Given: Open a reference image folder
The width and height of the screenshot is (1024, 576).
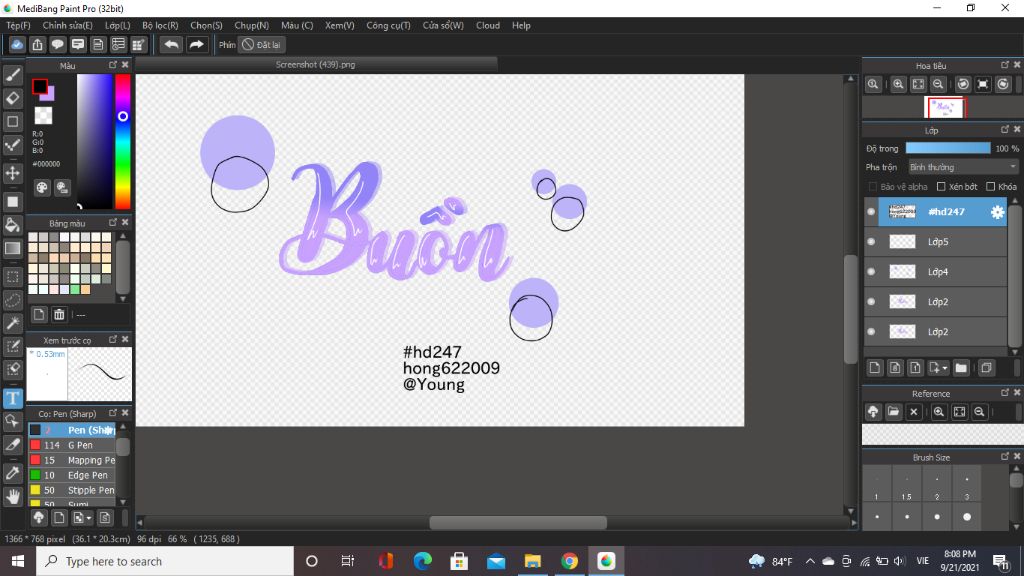Looking at the screenshot, I should [x=893, y=412].
